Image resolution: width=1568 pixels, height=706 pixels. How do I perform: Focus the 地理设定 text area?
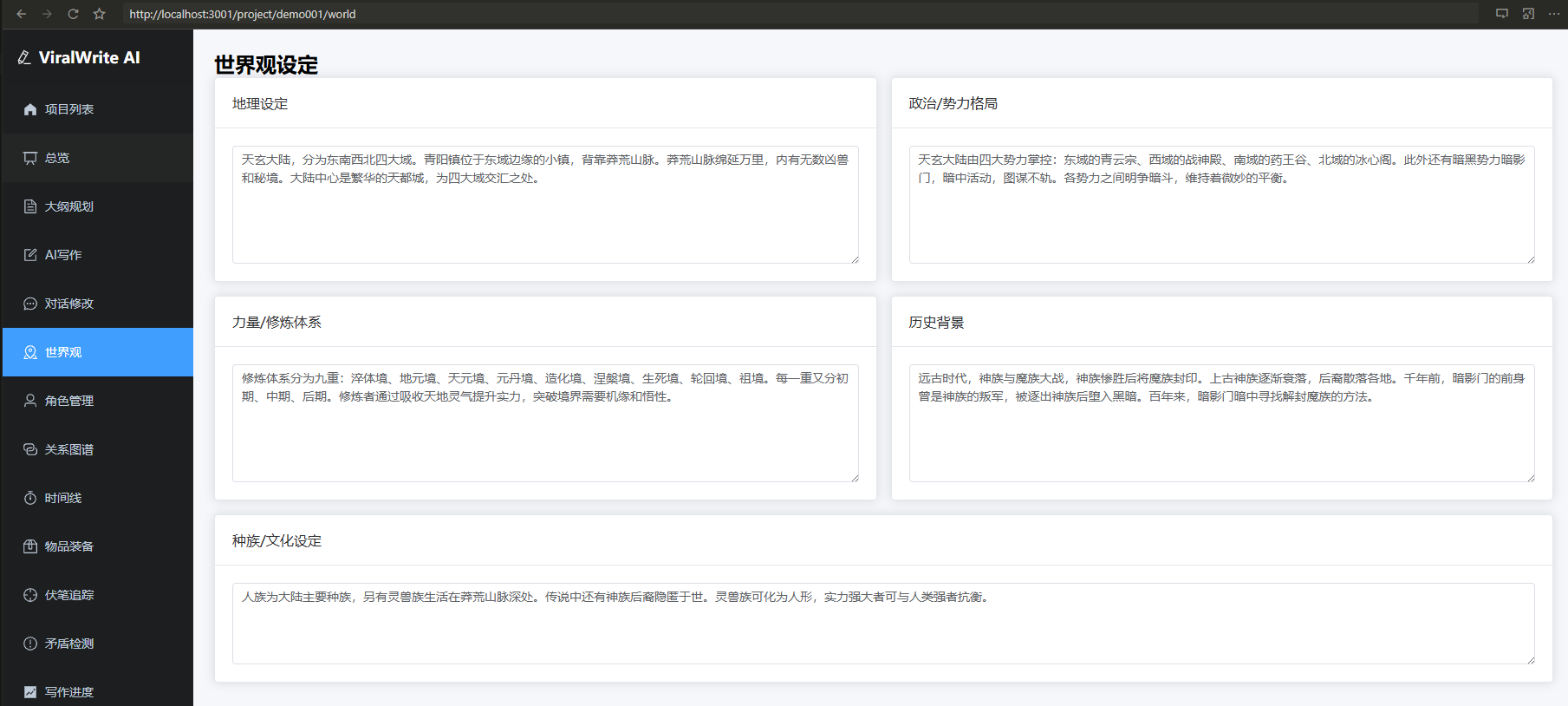tap(545, 205)
